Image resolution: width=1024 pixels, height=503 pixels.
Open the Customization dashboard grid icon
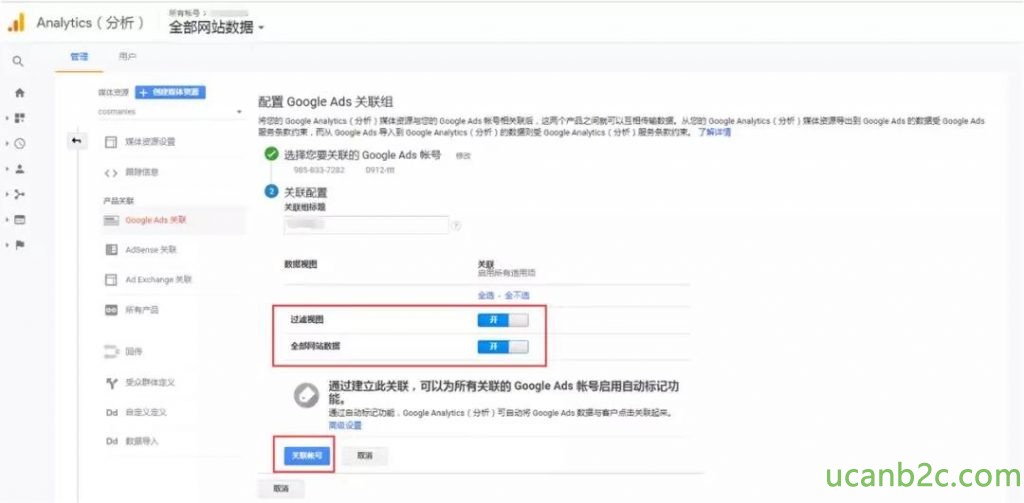[x=19, y=119]
